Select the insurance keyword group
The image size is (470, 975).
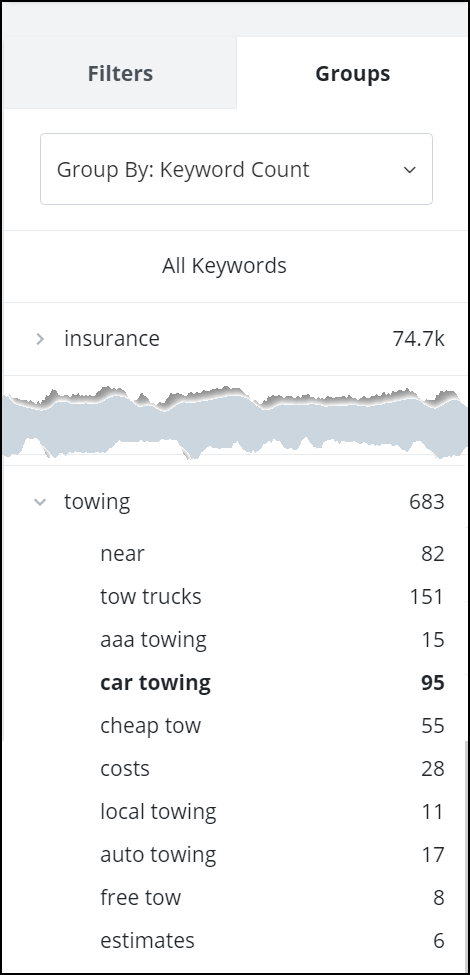[x=235, y=339]
